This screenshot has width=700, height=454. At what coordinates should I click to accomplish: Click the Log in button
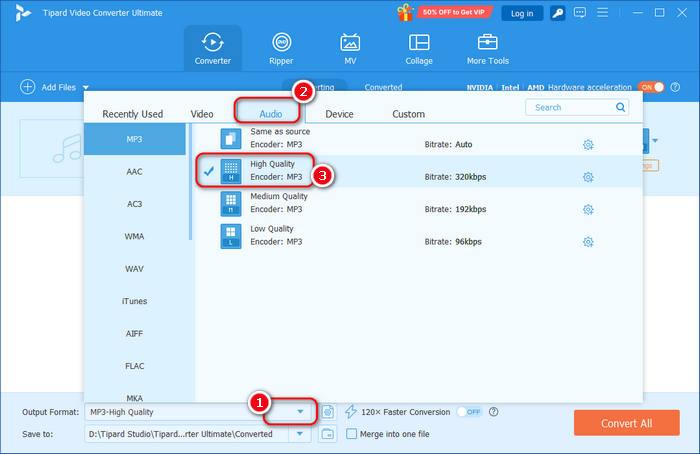(522, 13)
